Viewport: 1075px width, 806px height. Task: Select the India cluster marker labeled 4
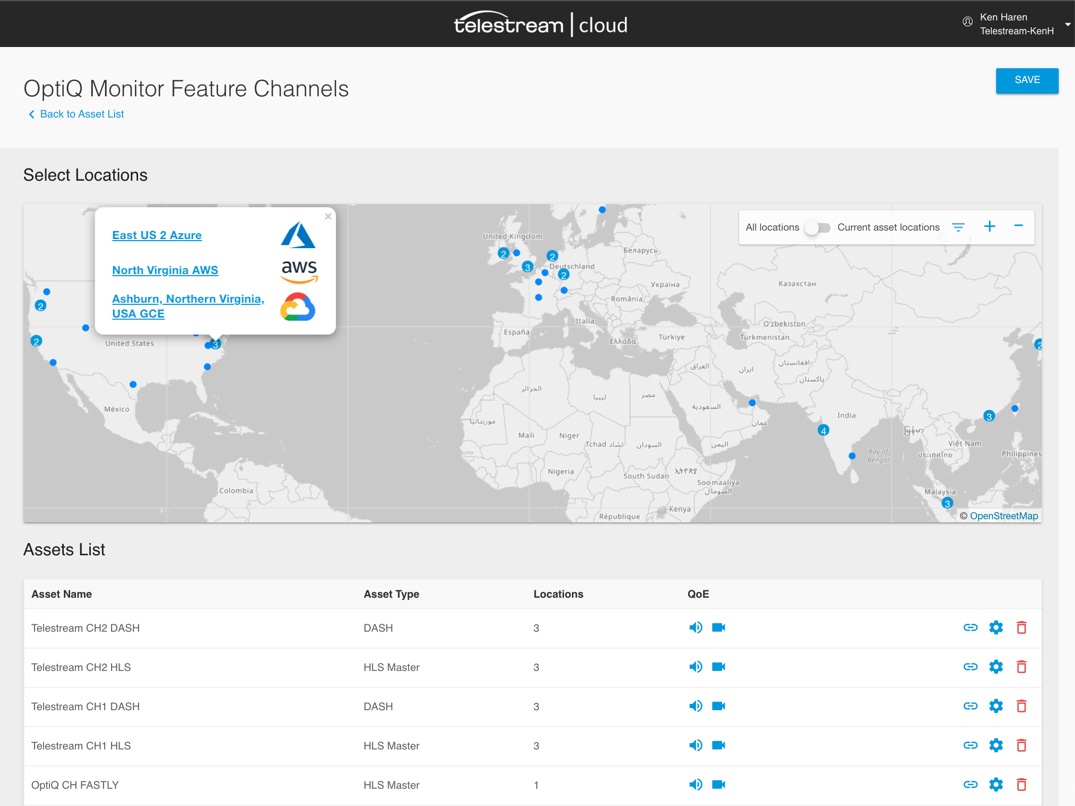(823, 430)
